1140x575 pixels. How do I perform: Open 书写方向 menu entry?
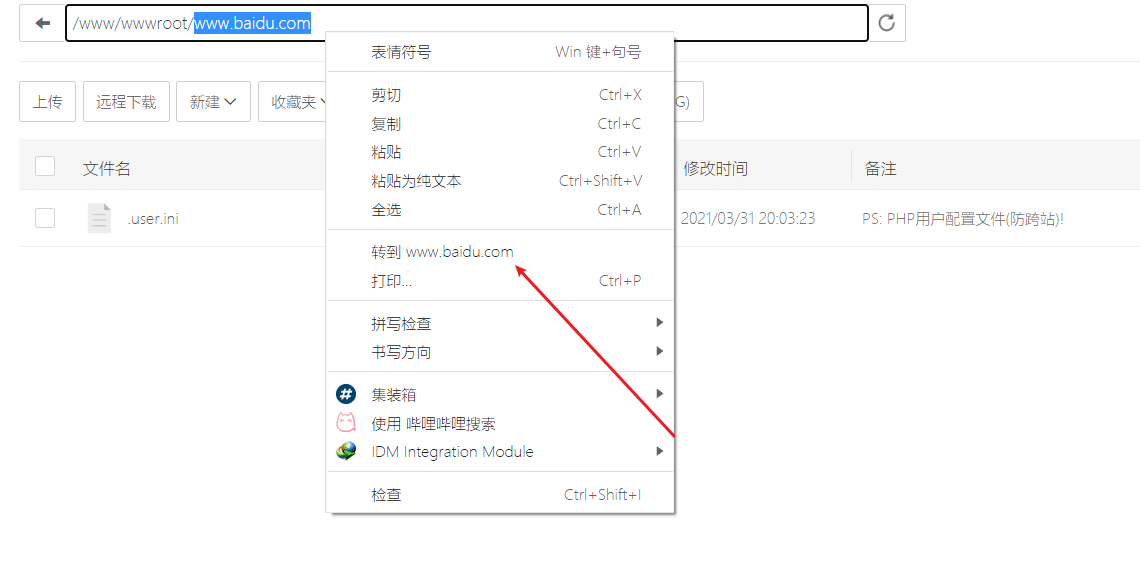click(500, 352)
